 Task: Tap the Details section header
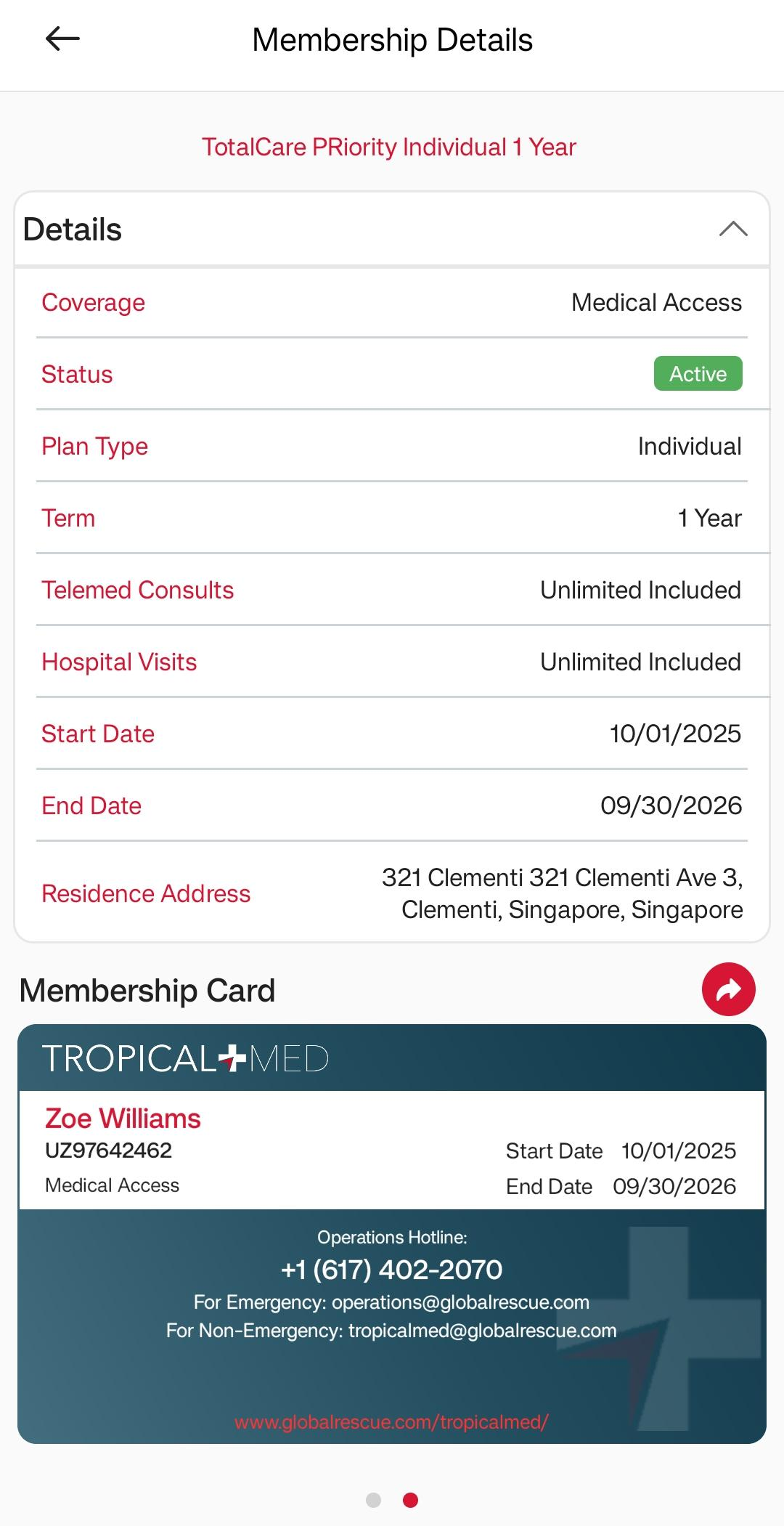click(x=73, y=230)
